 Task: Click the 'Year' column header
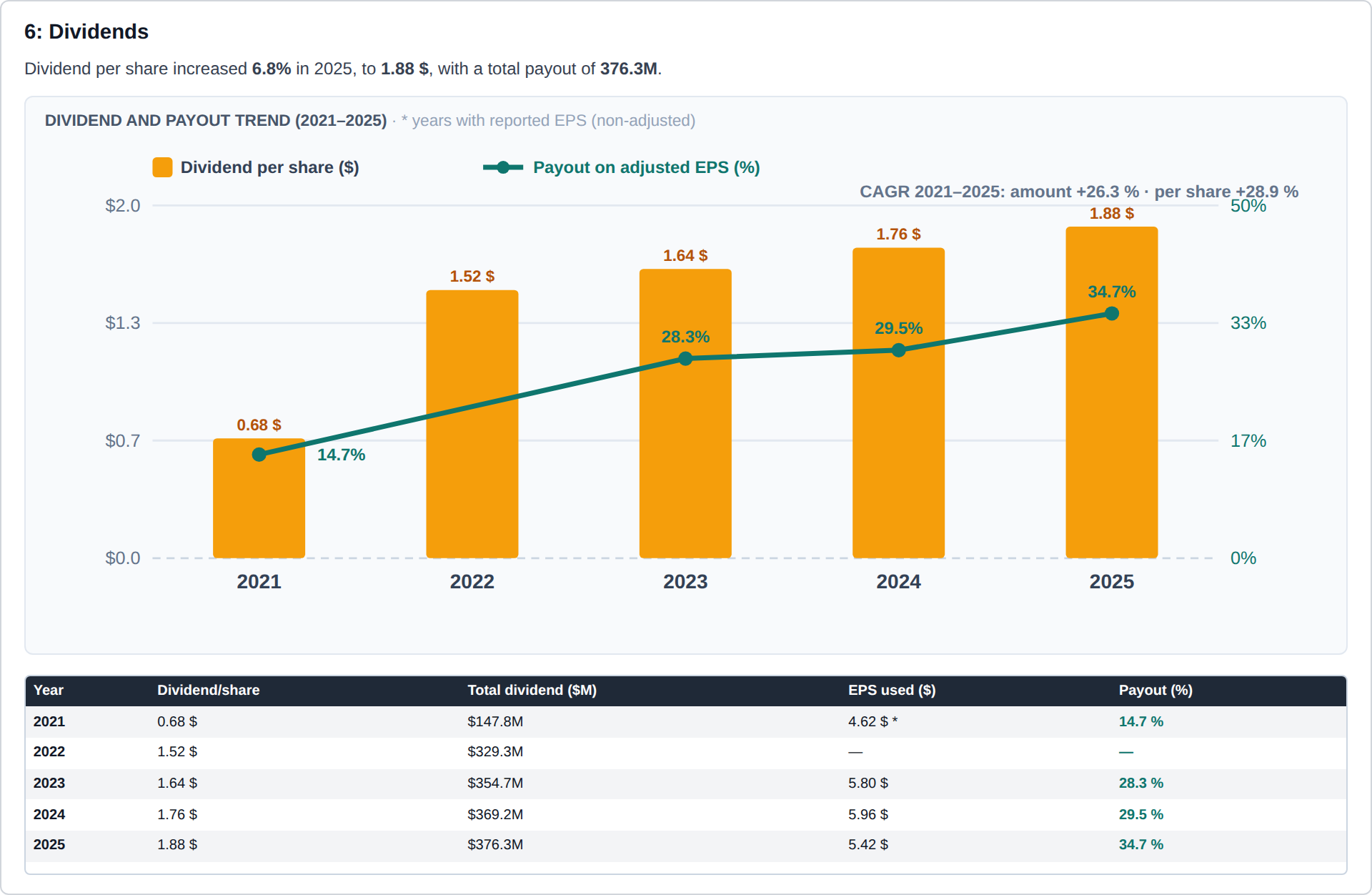(49, 691)
